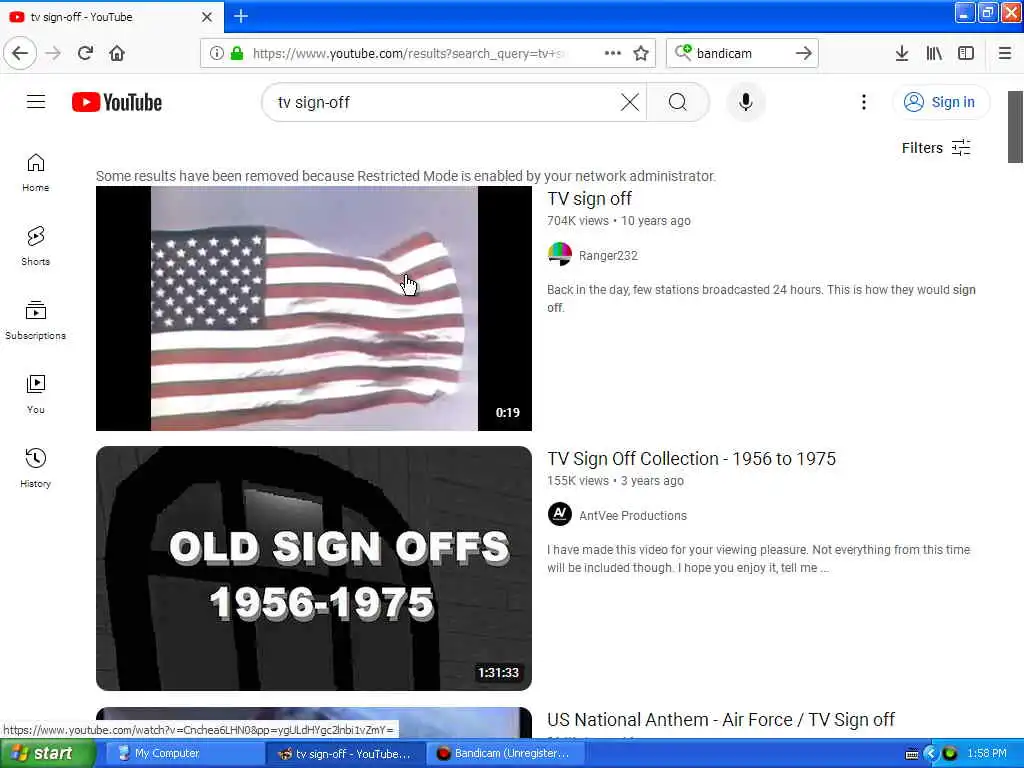Click the green padlock security icon

237,53
